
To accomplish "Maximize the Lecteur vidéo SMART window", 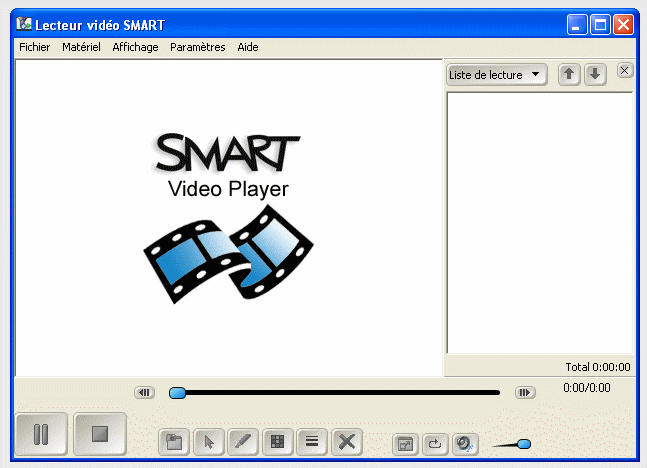I will click(600, 25).
